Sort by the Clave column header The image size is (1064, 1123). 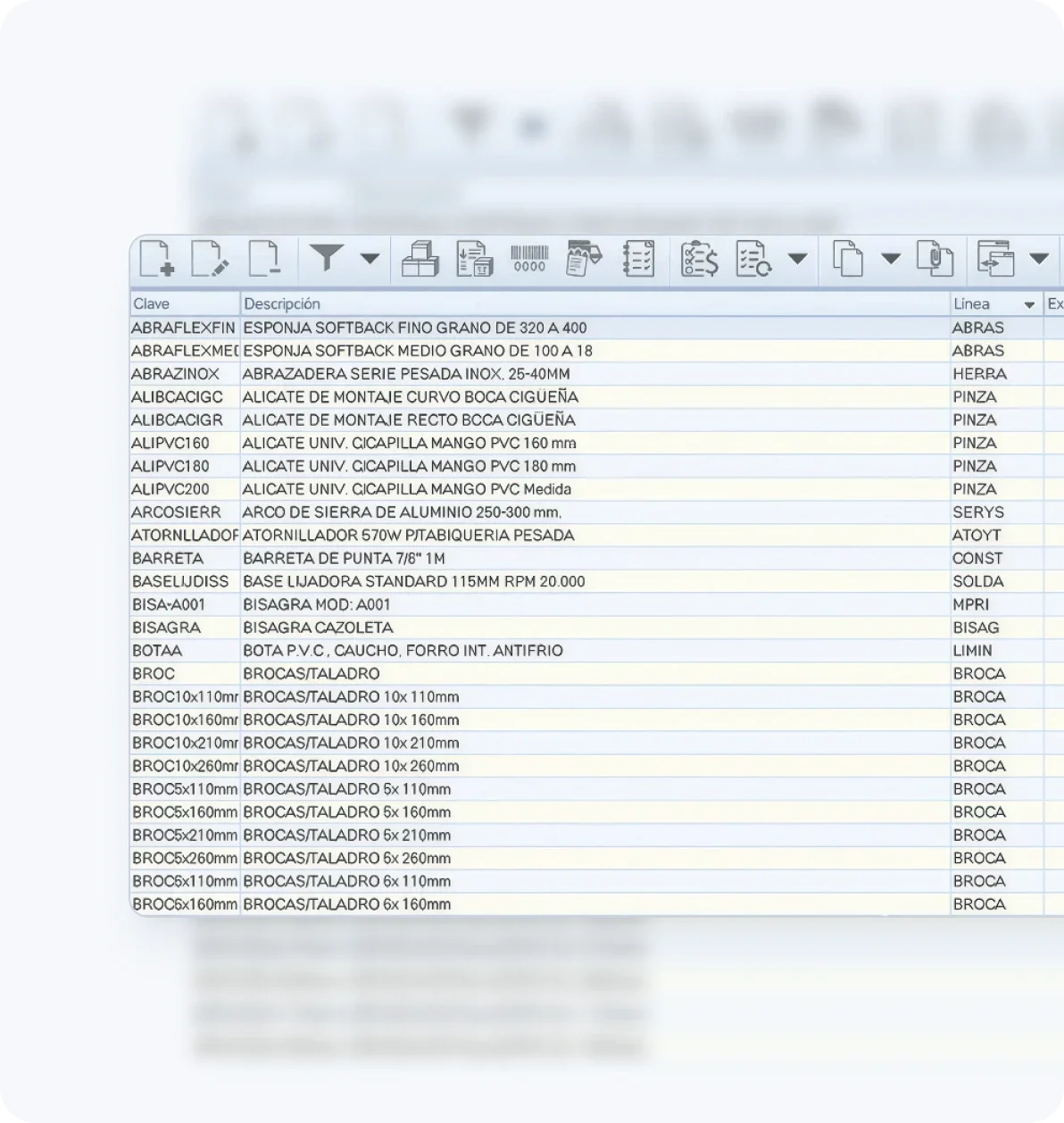coord(184,304)
